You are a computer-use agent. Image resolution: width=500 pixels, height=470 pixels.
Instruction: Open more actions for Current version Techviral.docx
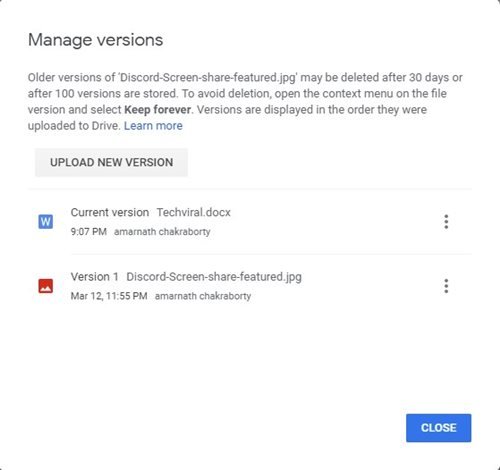point(446,222)
